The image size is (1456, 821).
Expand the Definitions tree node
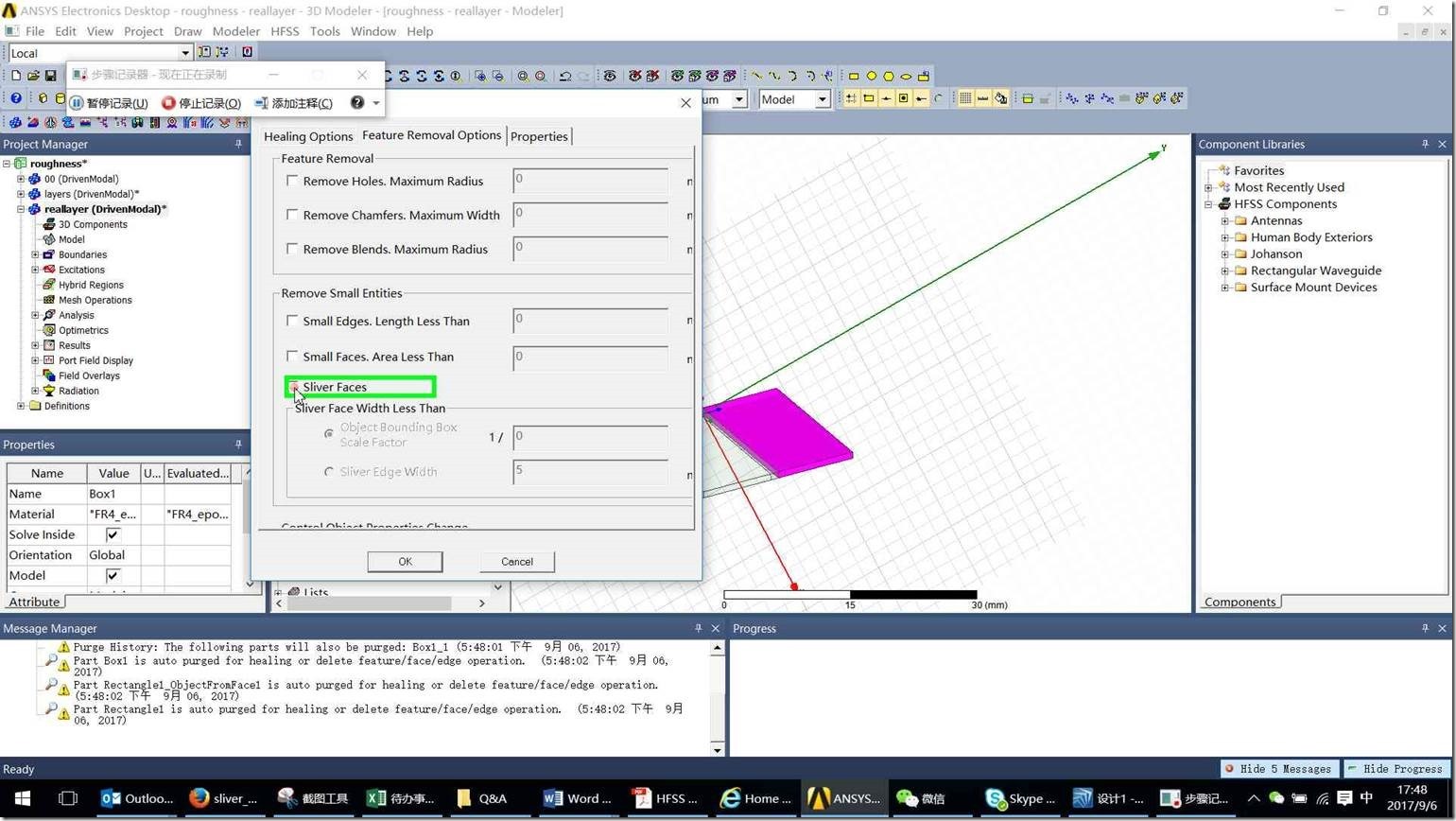(x=21, y=406)
